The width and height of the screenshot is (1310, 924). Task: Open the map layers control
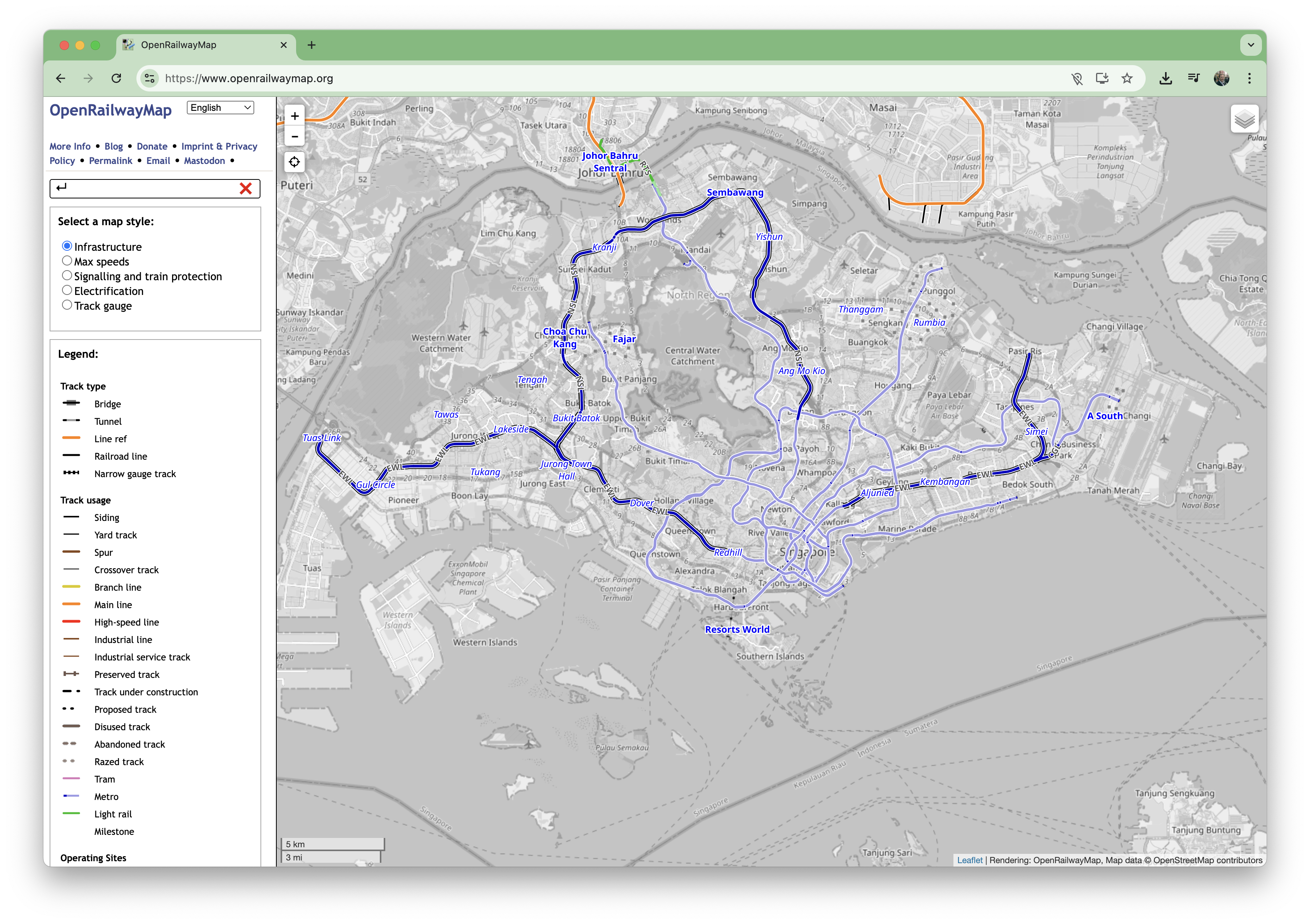[1244, 118]
